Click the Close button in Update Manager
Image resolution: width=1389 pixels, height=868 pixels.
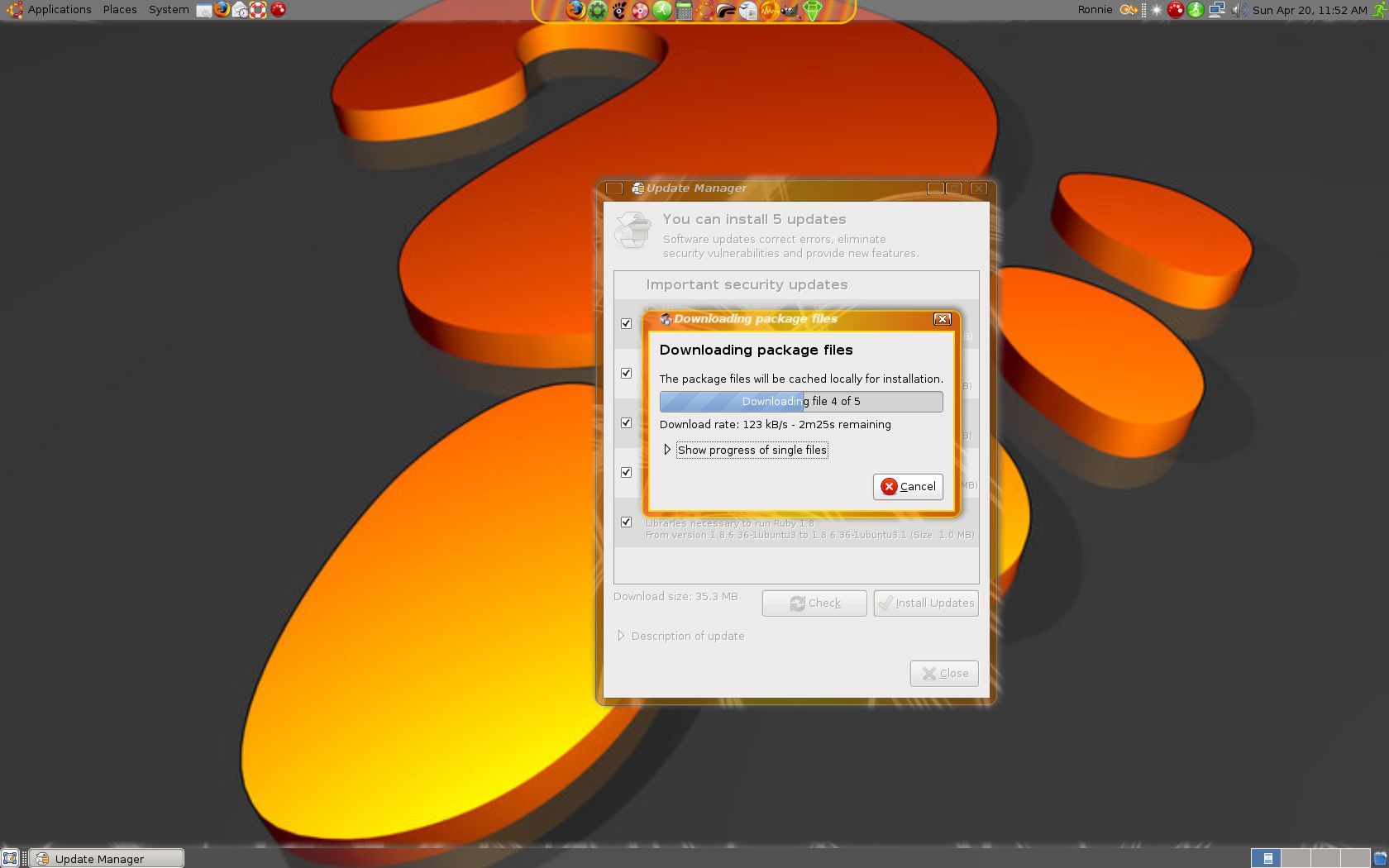pos(944,673)
